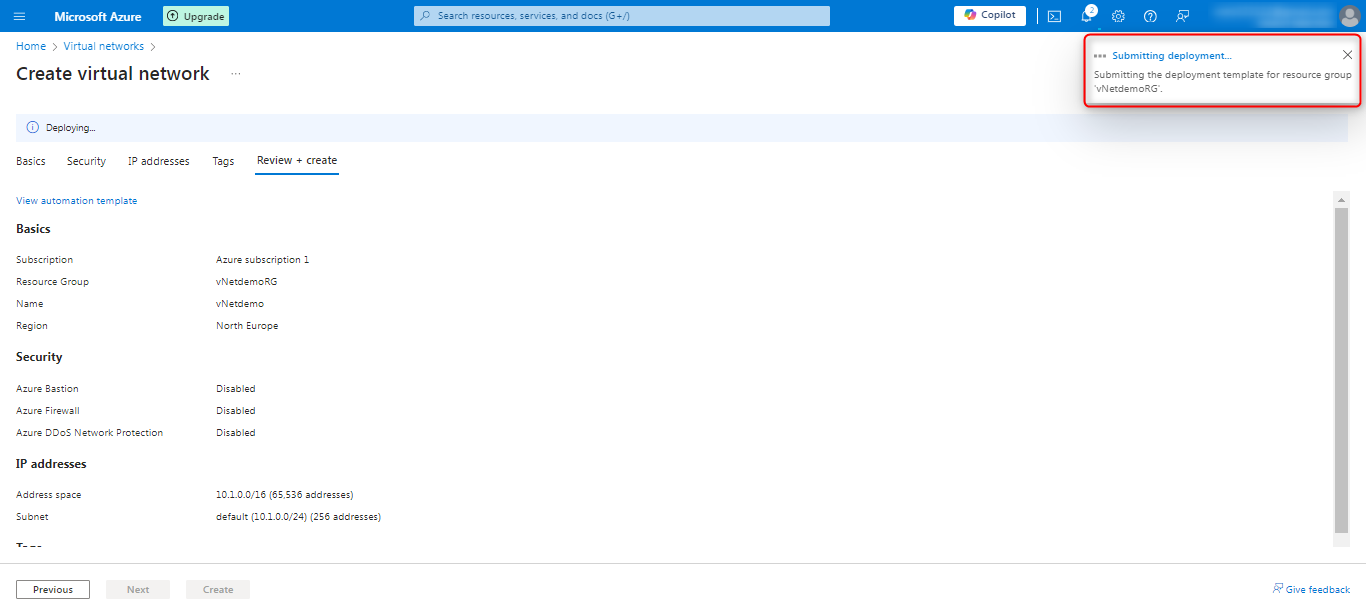Switch to the Tags tab
Screen dimensions: 1366x615
(223, 161)
